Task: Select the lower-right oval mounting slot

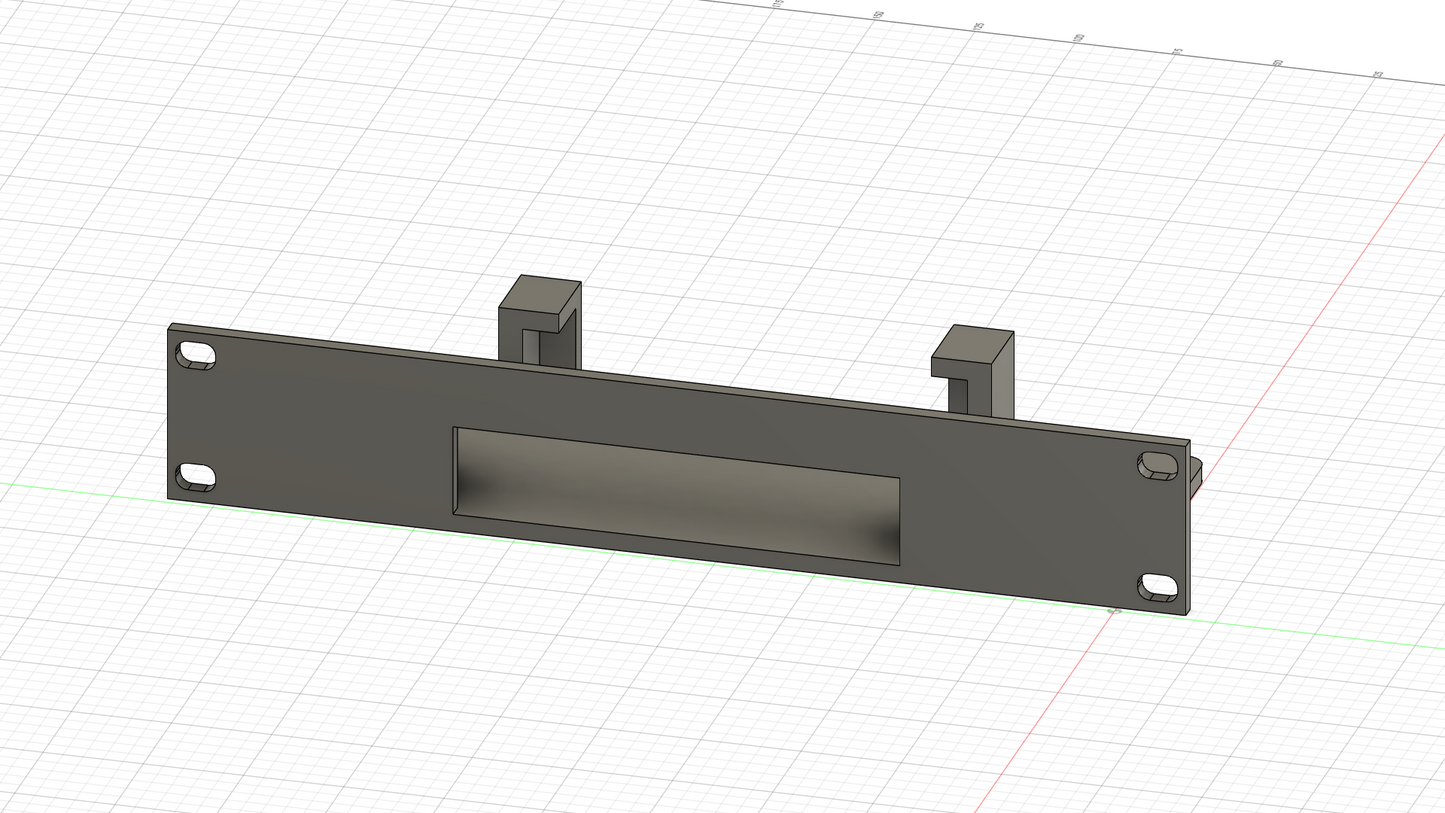Action: click(x=1159, y=586)
